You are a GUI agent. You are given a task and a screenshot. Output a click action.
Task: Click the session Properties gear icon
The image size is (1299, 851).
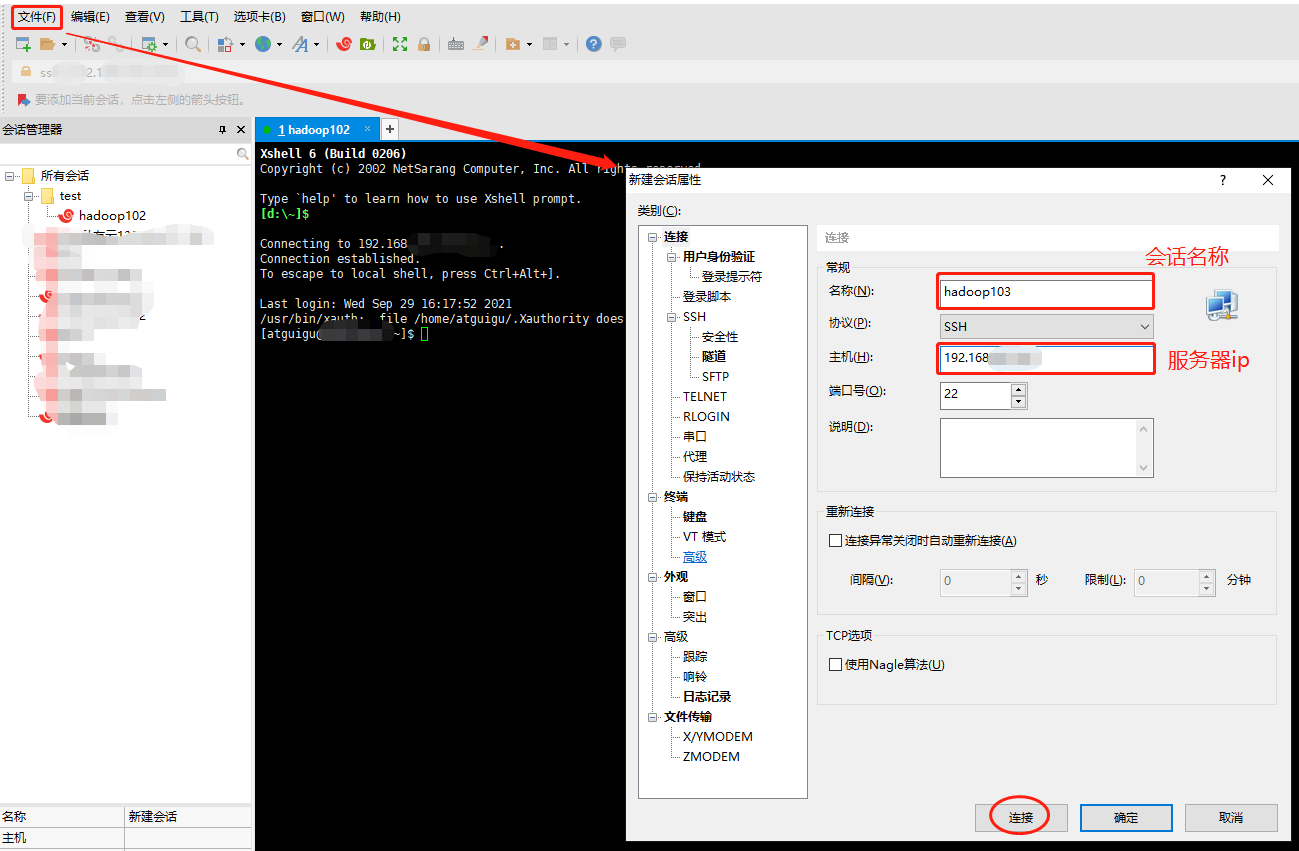149,44
